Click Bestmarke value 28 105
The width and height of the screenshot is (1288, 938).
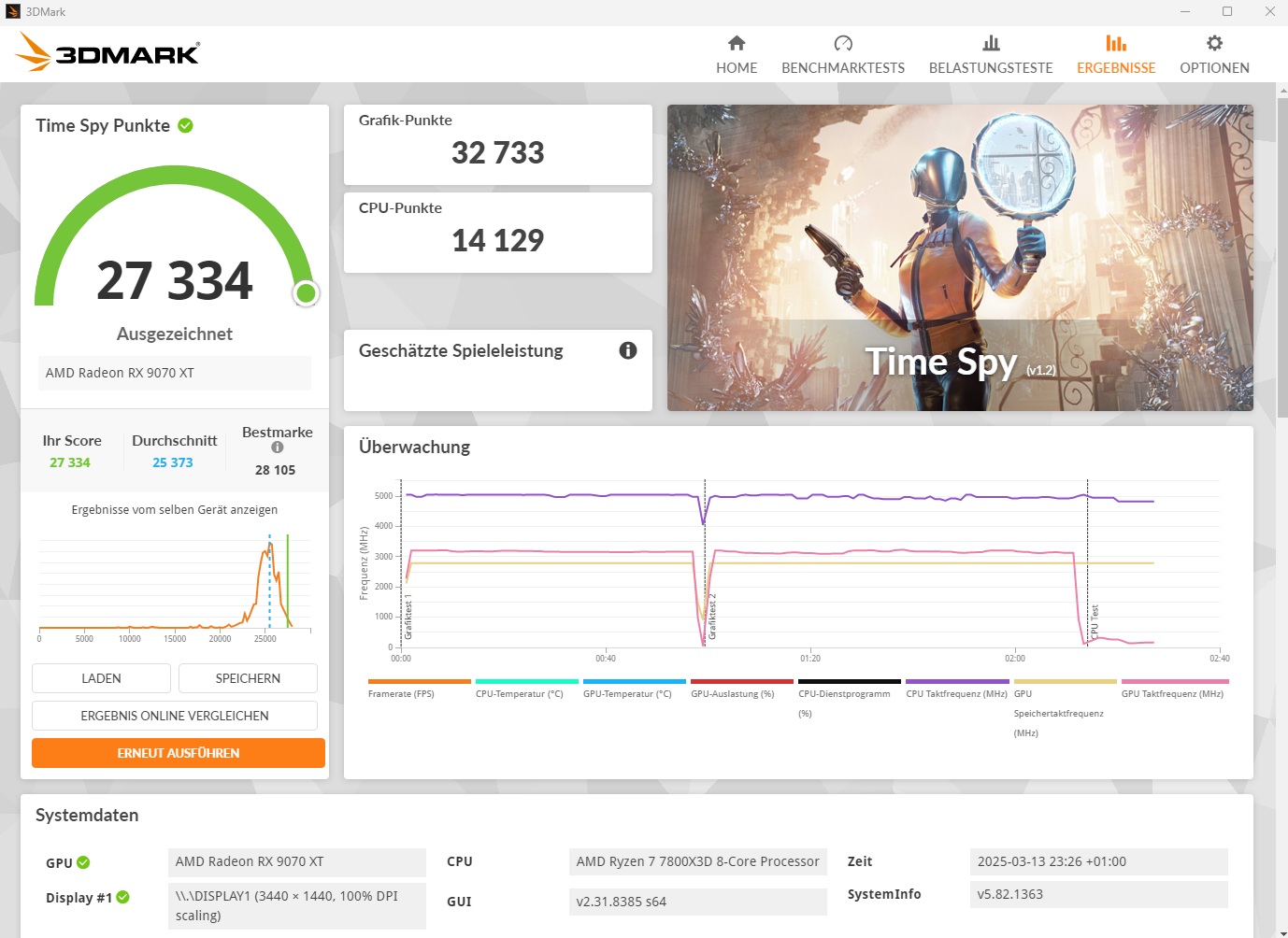tap(275, 470)
